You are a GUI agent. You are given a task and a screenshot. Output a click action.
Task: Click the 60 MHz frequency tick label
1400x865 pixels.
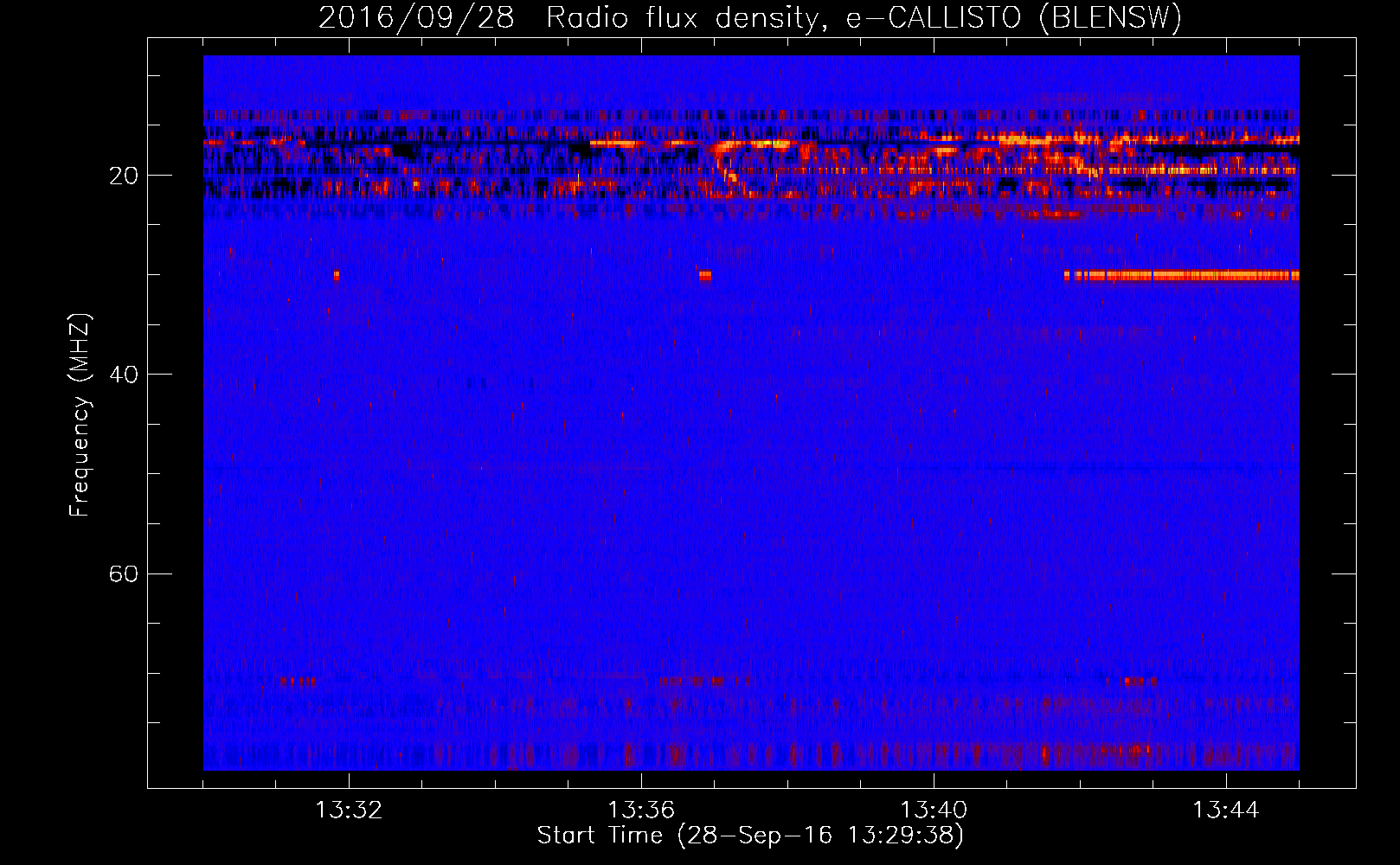point(124,573)
